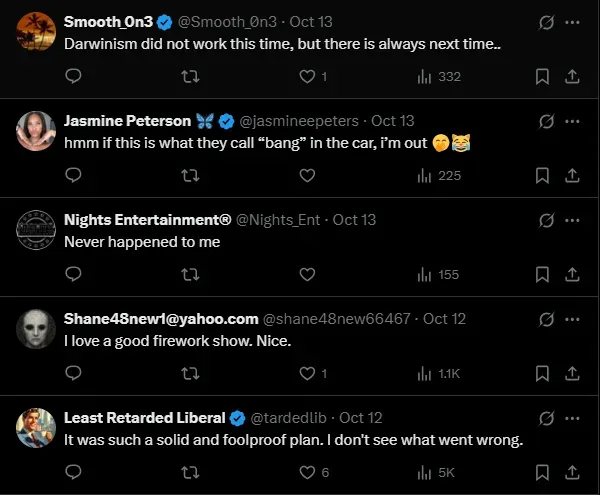The width and height of the screenshot is (600, 495).
Task: Like the "firework show" tweet
Action: pos(308,373)
